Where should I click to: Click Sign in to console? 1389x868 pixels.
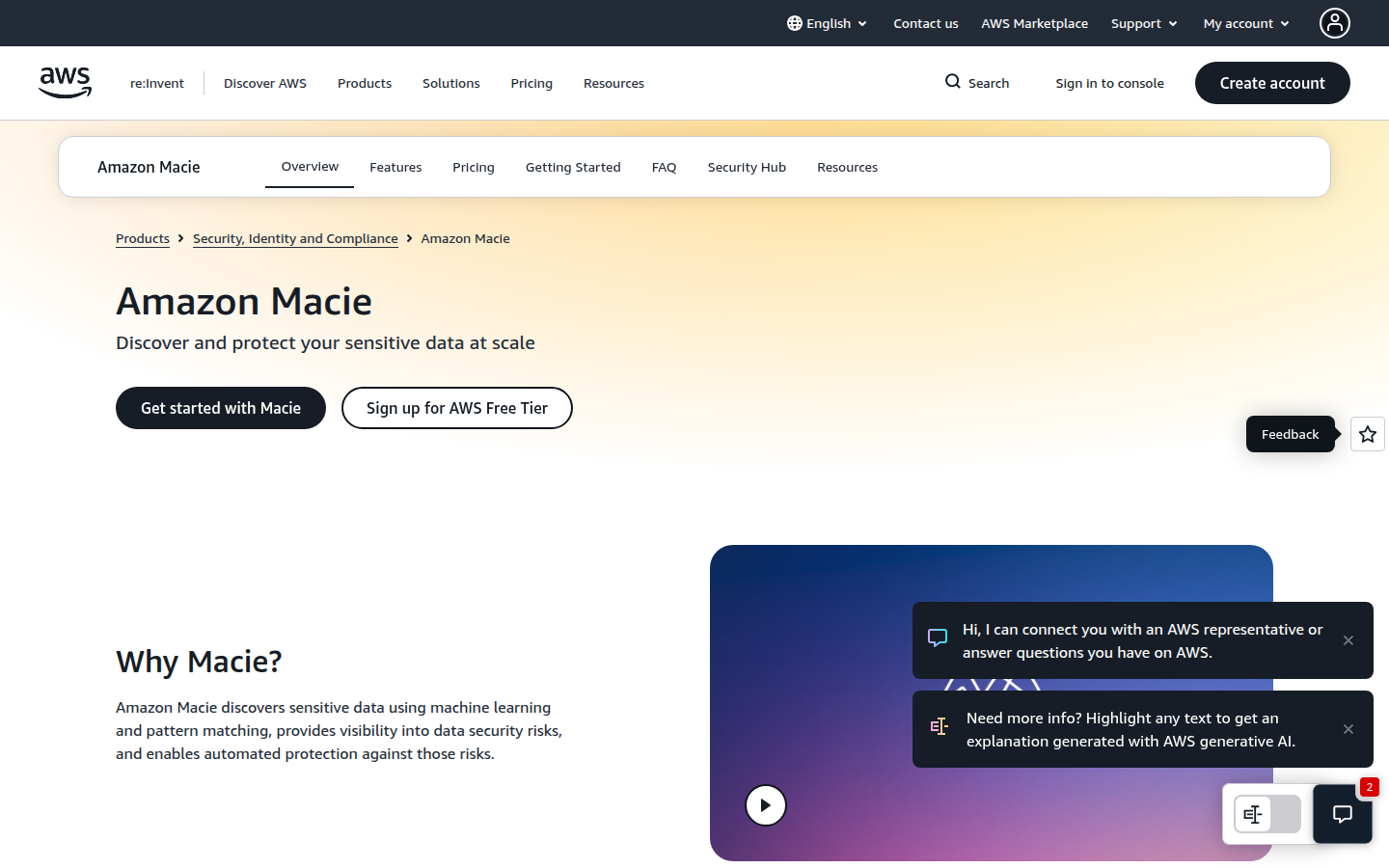click(1109, 83)
